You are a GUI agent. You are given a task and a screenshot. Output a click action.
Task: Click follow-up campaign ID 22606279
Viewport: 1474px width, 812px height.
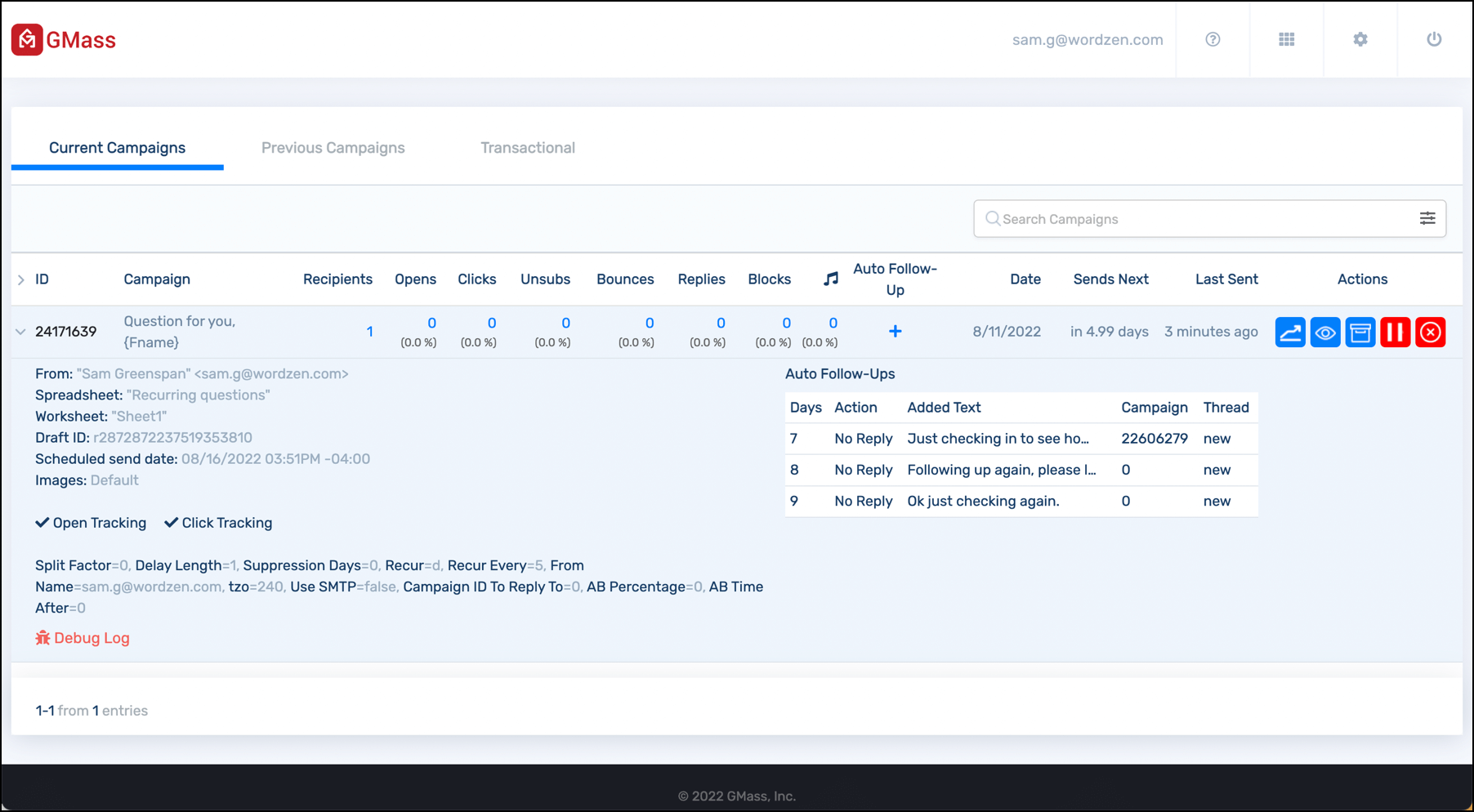[1155, 439]
